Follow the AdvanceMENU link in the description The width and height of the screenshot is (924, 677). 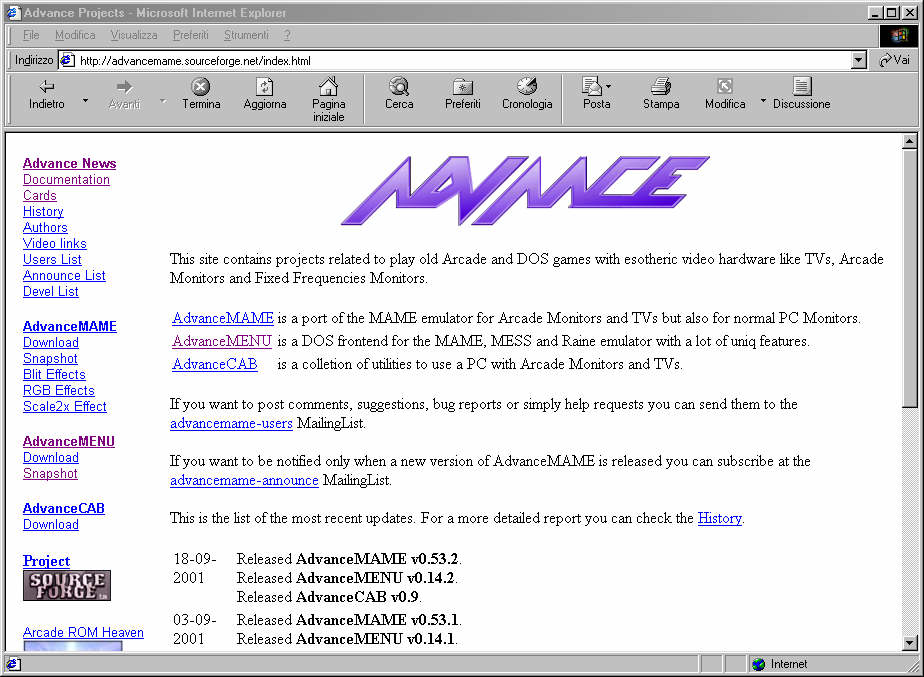[x=222, y=341]
